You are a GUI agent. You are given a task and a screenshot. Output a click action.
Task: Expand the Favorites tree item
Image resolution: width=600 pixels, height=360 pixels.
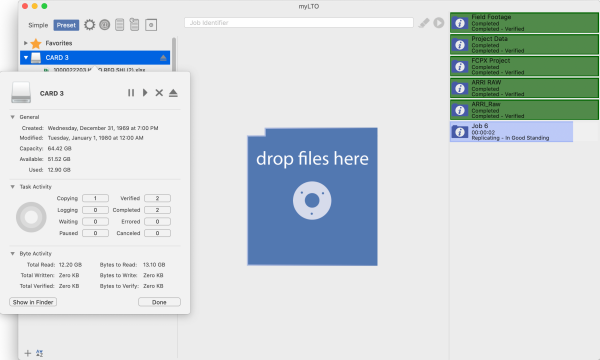[25, 43]
